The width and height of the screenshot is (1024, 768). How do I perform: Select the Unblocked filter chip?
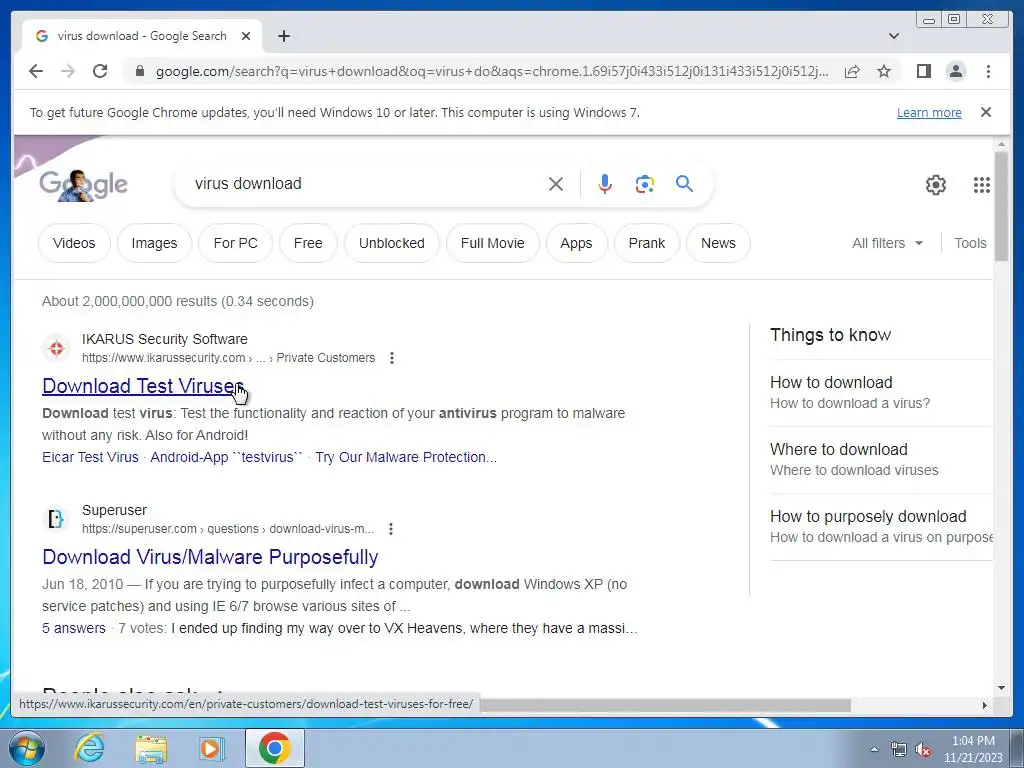tap(392, 243)
